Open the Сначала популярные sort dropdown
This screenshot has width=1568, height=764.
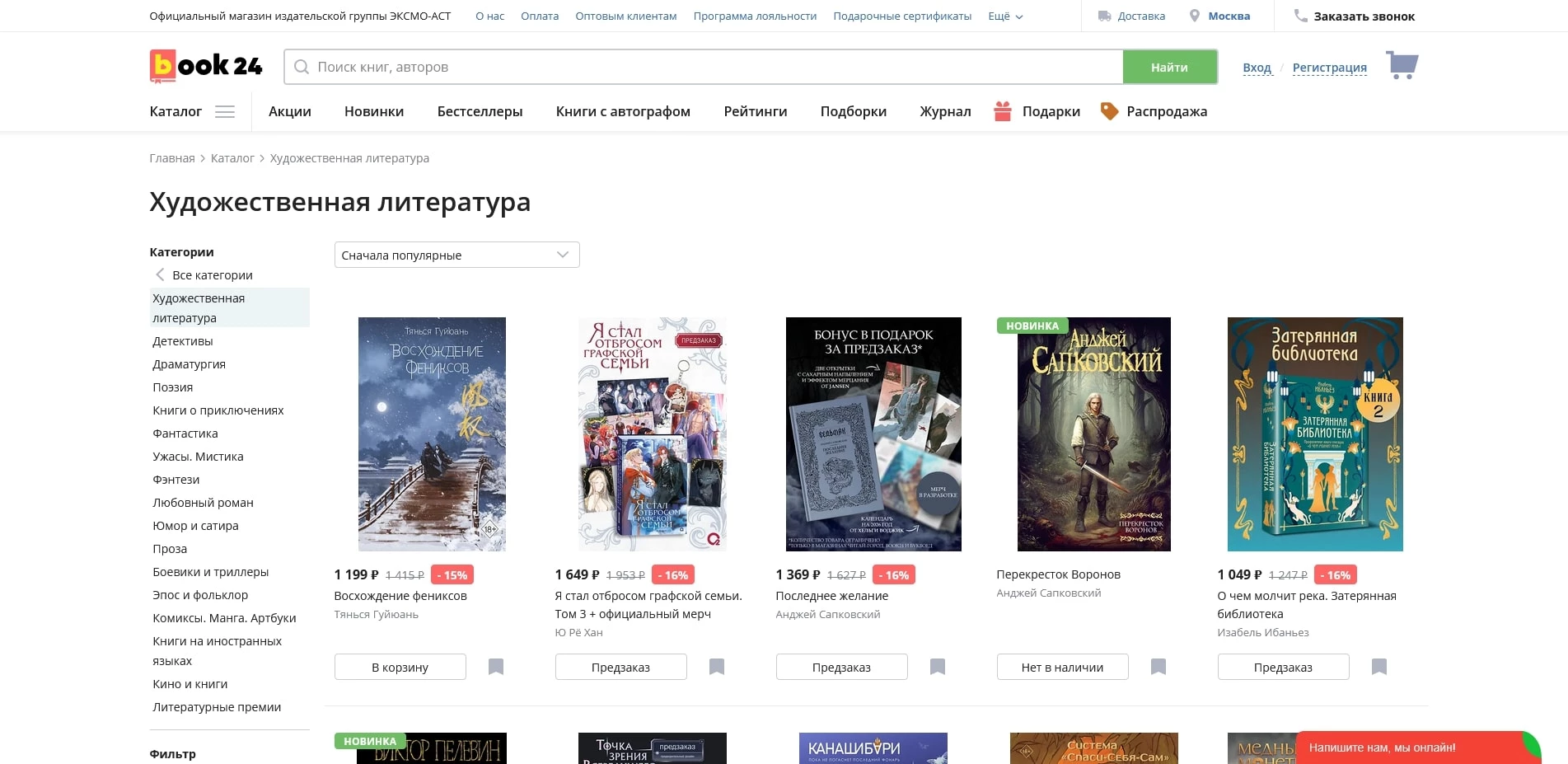(x=456, y=255)
